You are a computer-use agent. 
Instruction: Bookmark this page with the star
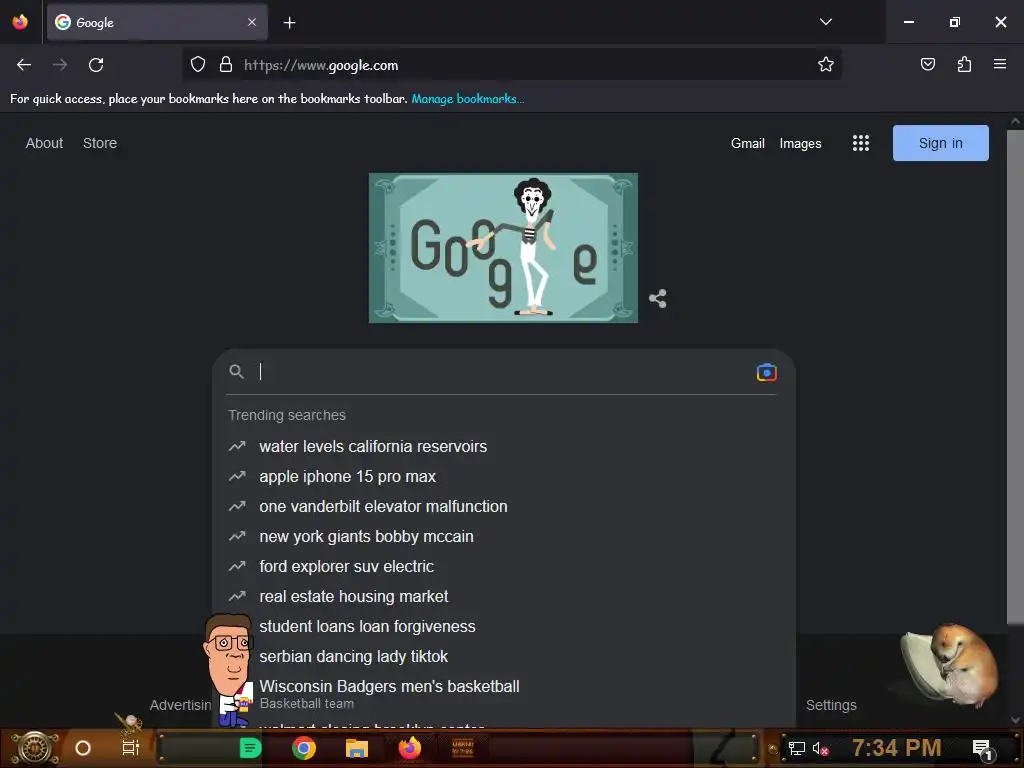click(825, 64)
